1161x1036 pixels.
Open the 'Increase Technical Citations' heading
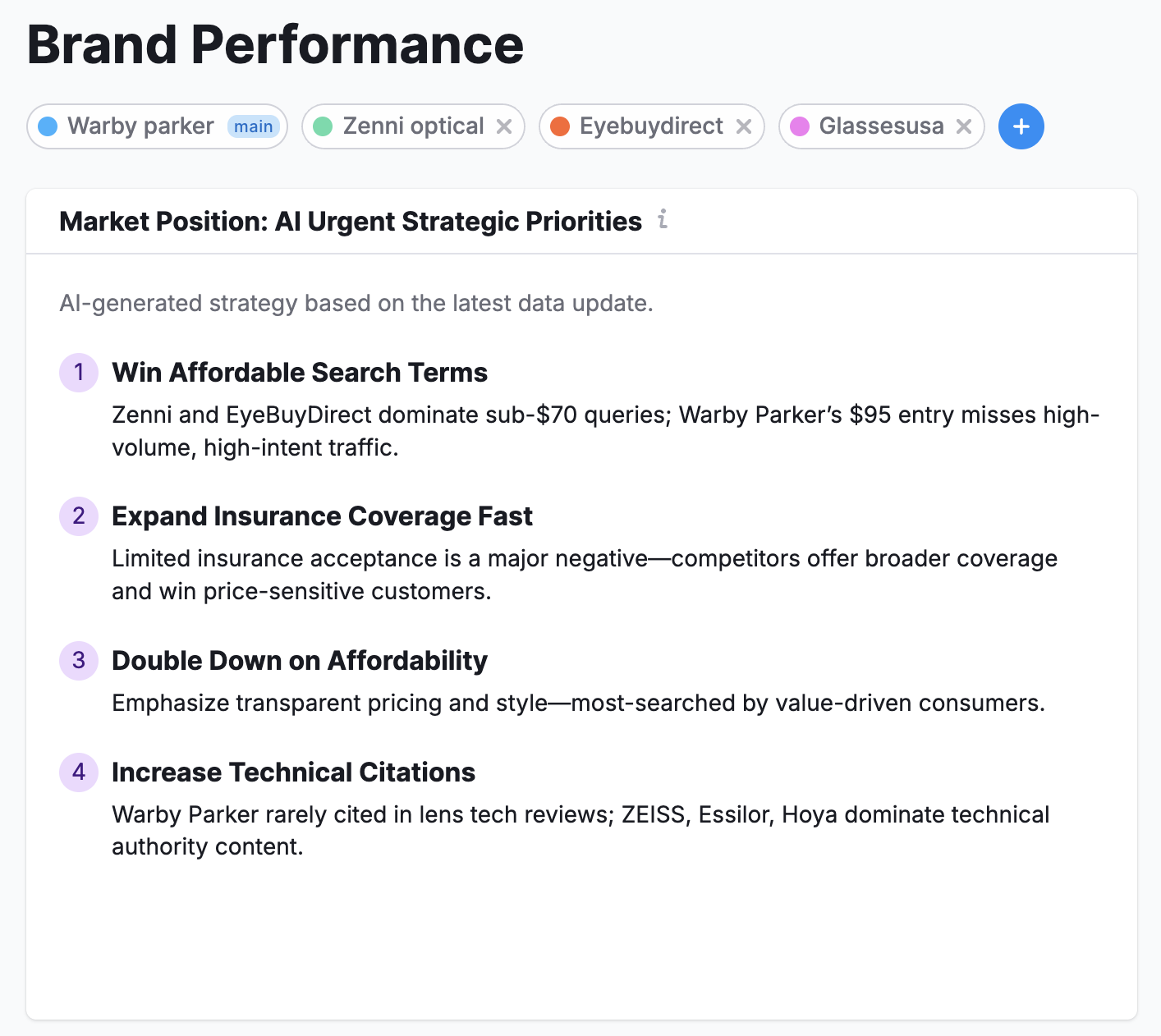pos(293,772)
